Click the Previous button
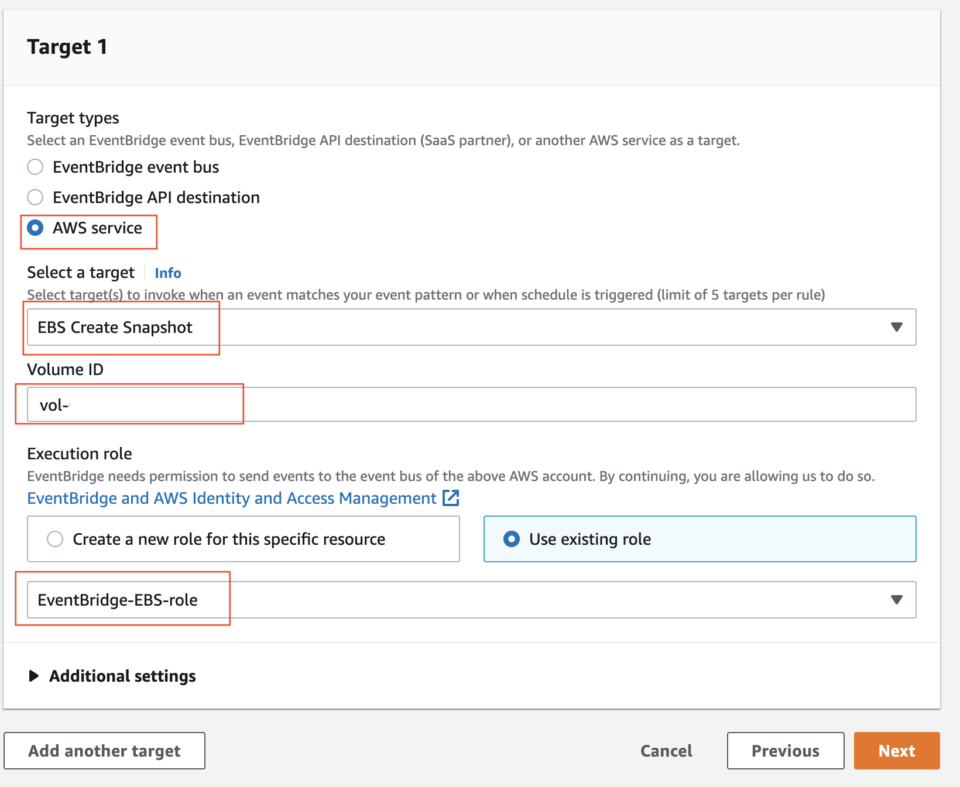The width and height of the screenshot is (960, 787). tap(785, 750)
